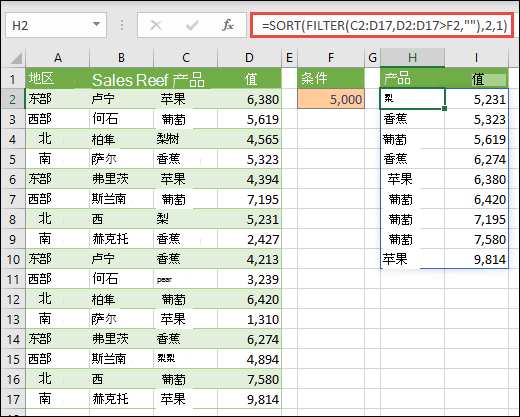The height and width of the screenshot is (417, 520).
Task: Select row 17 header
Action: pos(13,399)
